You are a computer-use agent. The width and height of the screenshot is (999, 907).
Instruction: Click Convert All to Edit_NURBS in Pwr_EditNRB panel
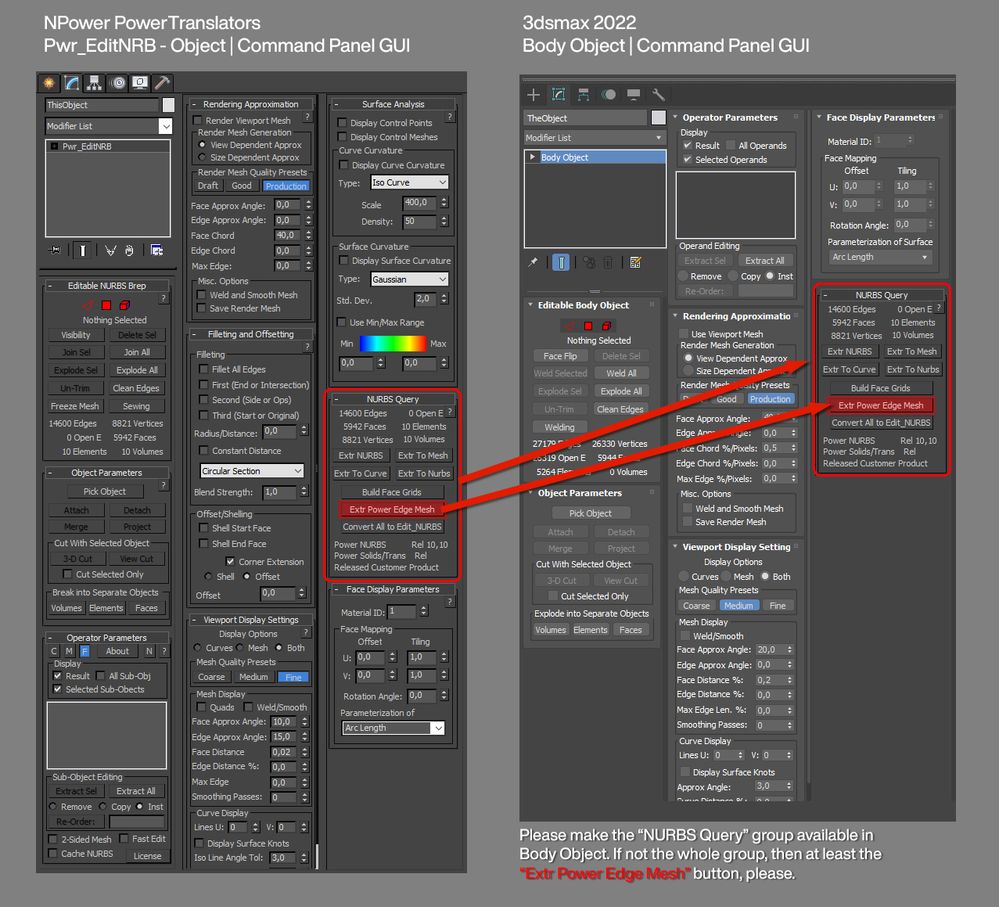click(392, 527)
